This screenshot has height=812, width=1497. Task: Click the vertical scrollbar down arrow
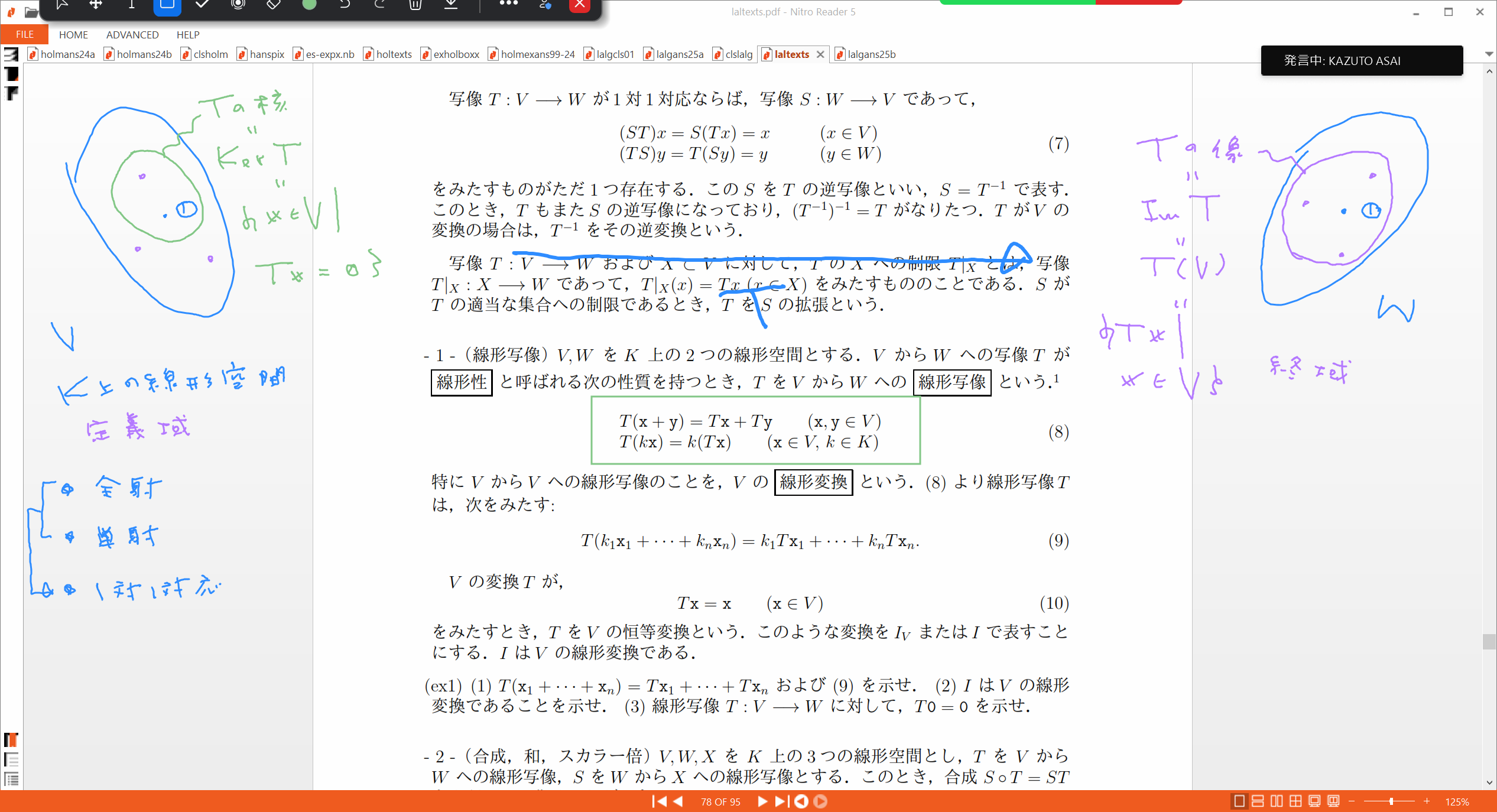coord(1489,782)
